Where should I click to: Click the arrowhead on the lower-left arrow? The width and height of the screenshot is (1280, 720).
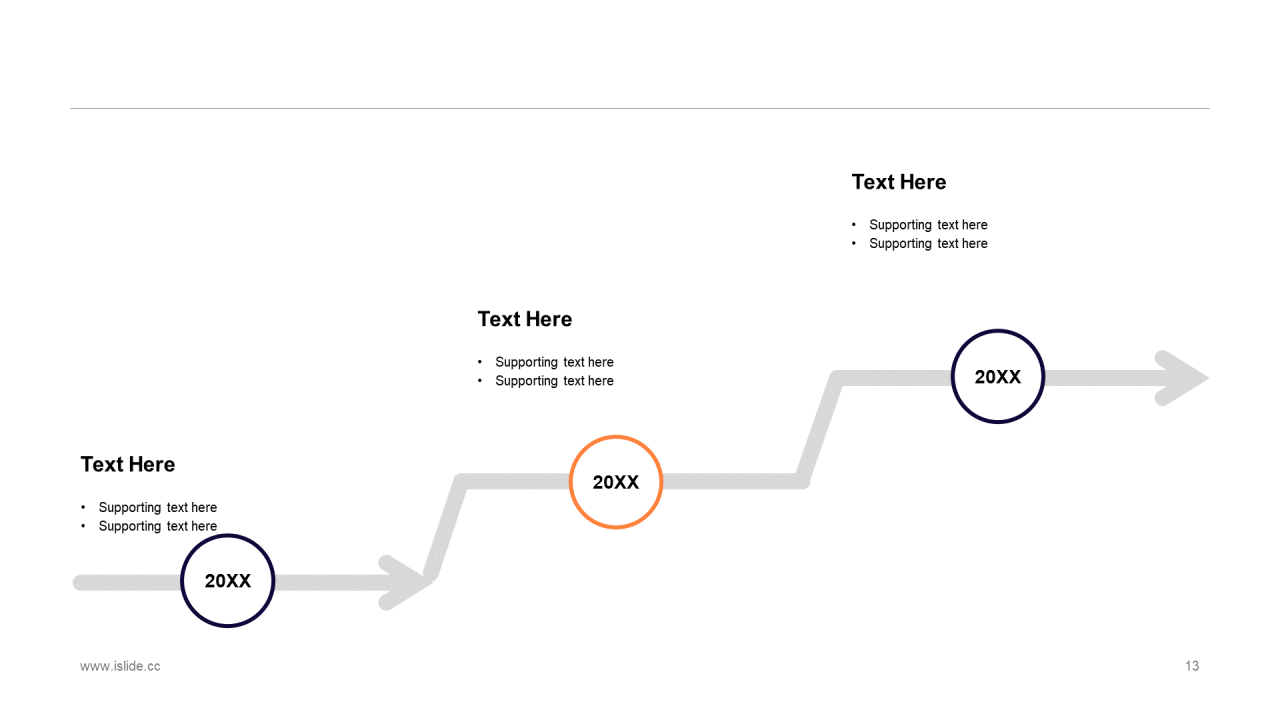point(405,582)
